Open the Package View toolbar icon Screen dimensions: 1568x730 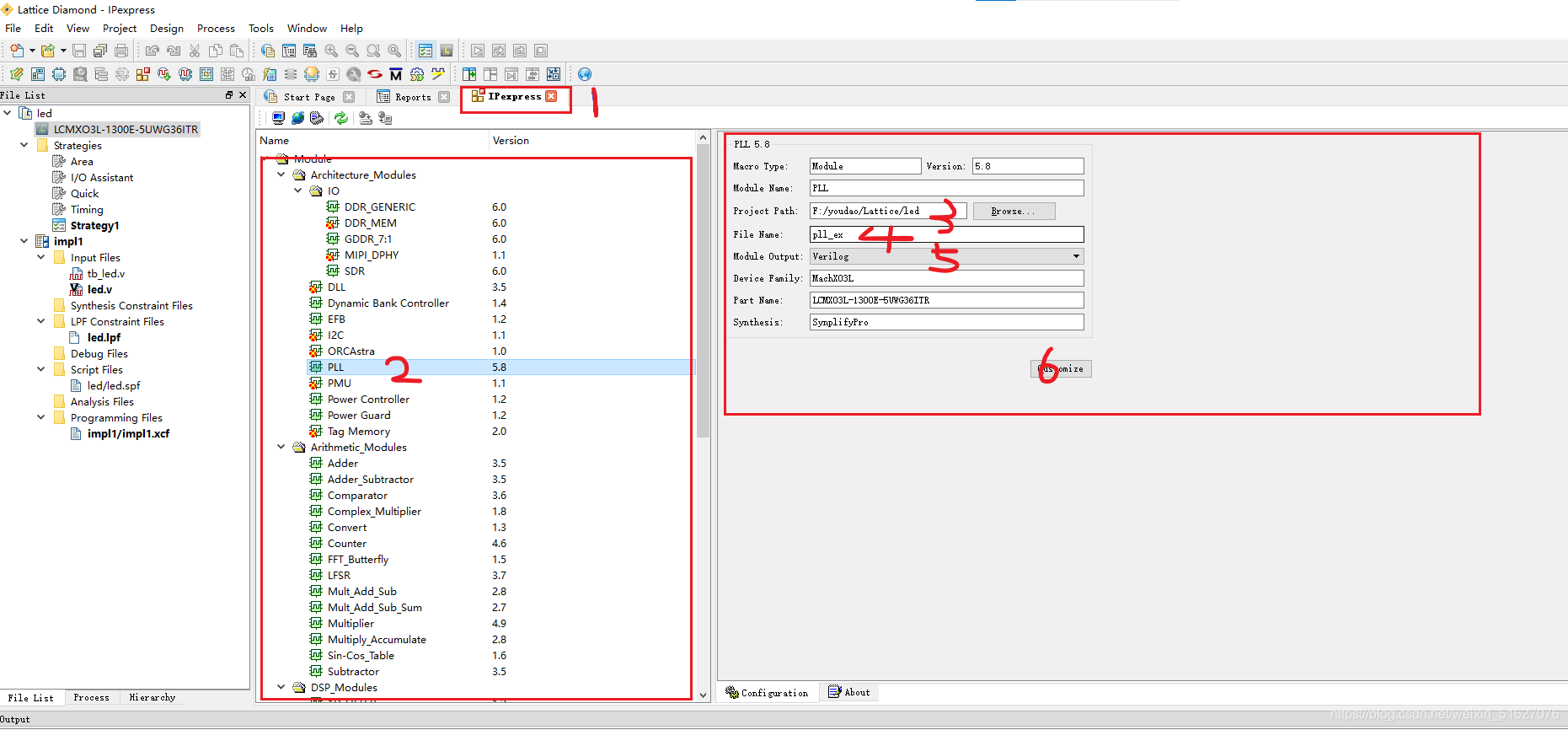pos(38,74)
